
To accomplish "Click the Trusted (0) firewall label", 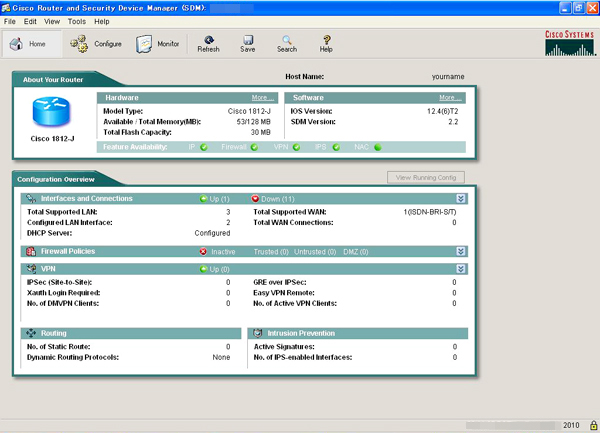I will tap(271, 252).
